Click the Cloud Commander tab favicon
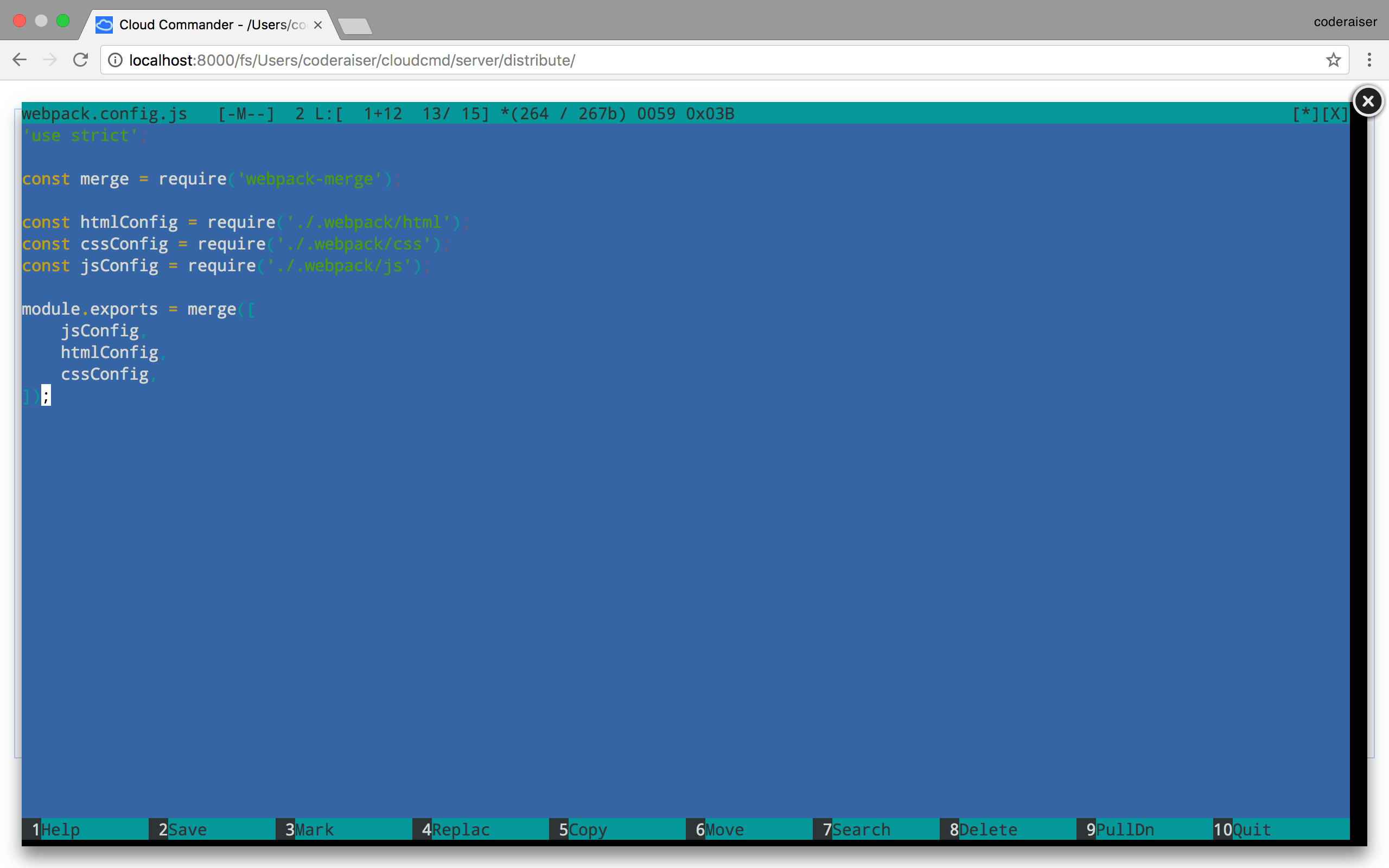 coord(104,25)
